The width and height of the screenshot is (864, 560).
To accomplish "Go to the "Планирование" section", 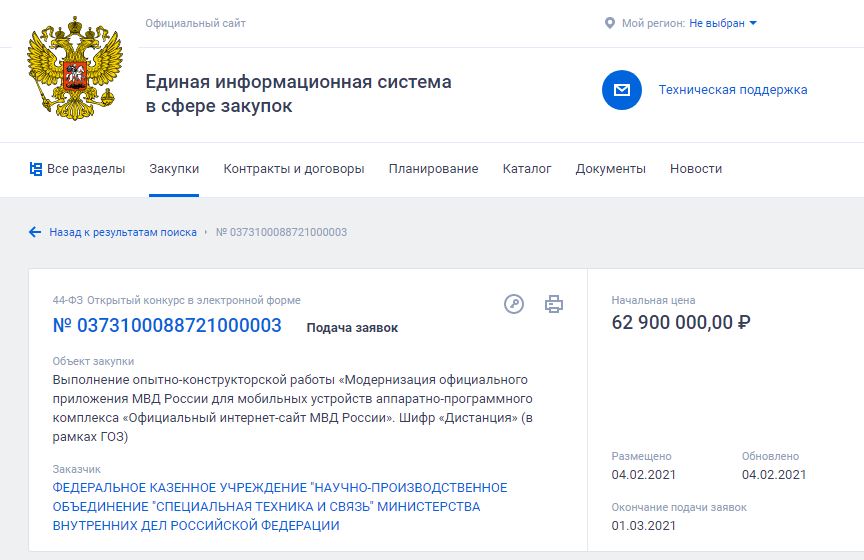I will click(x=433, y=168).
